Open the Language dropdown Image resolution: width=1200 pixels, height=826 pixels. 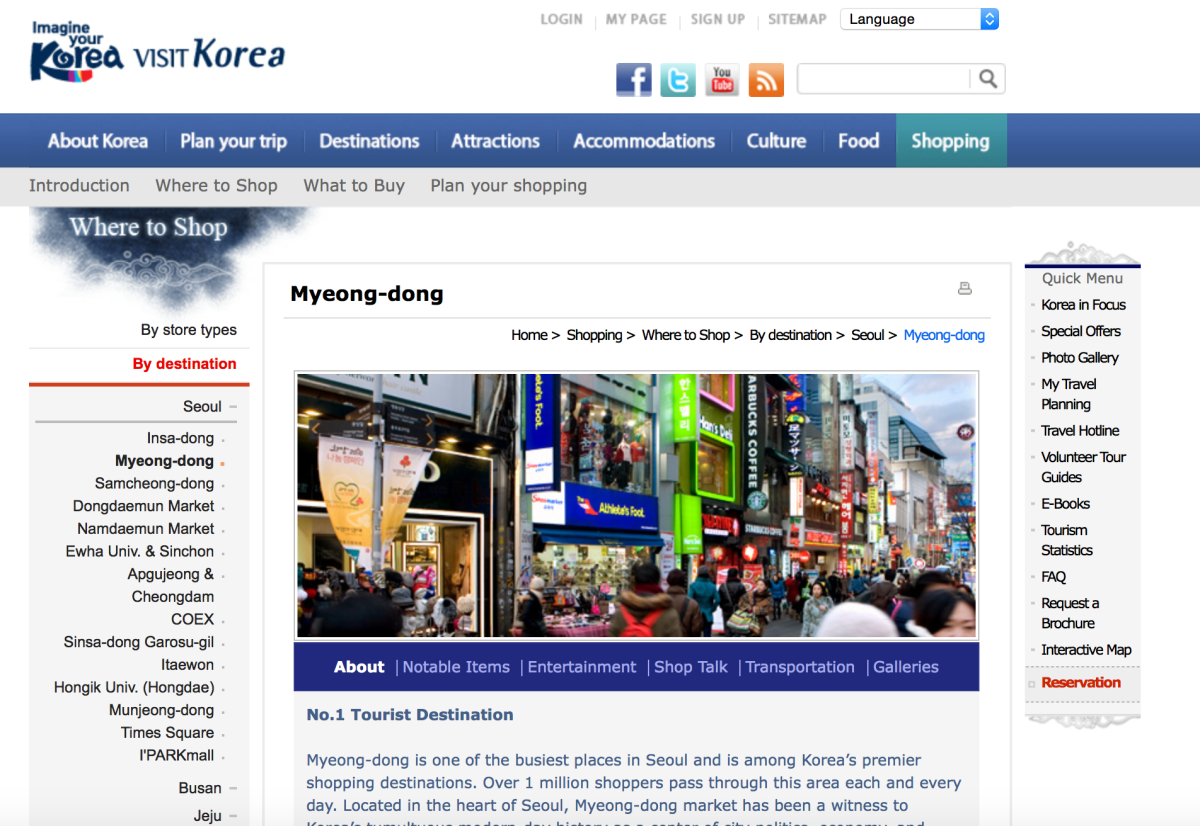[919, 19]
